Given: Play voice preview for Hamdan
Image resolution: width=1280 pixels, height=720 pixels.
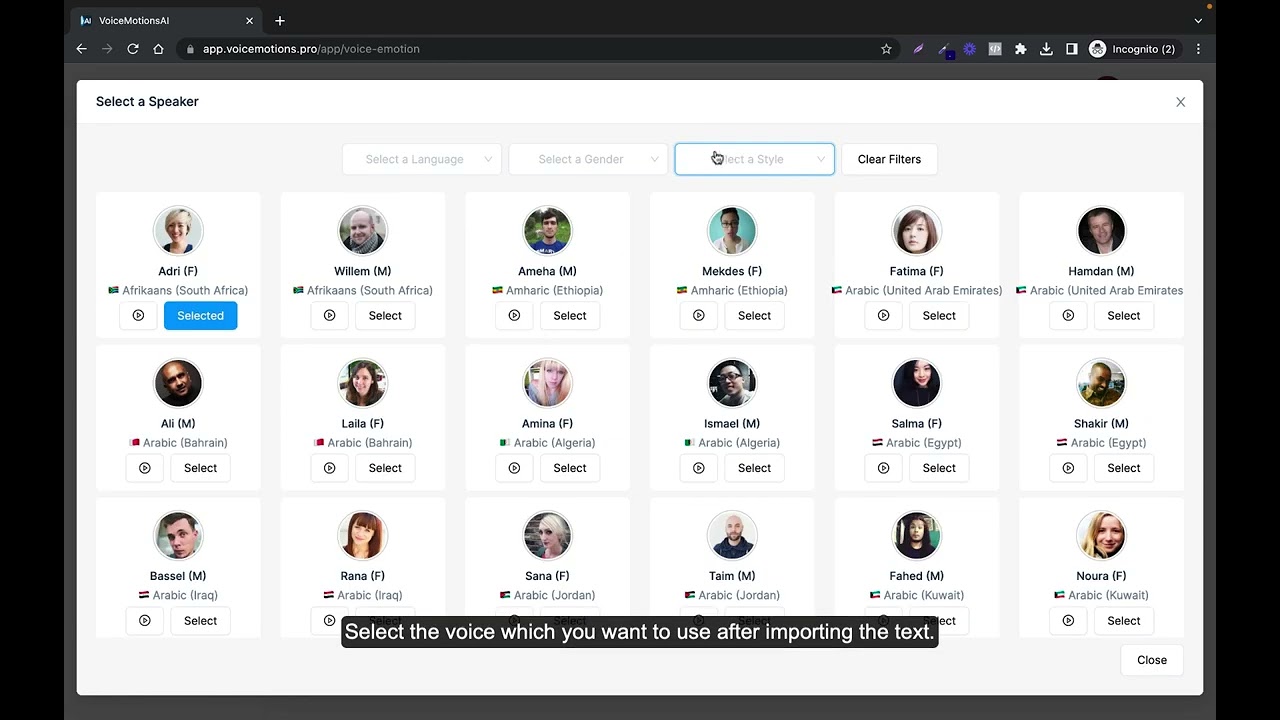Looking at the screenshot, I should pos(1068,315).
